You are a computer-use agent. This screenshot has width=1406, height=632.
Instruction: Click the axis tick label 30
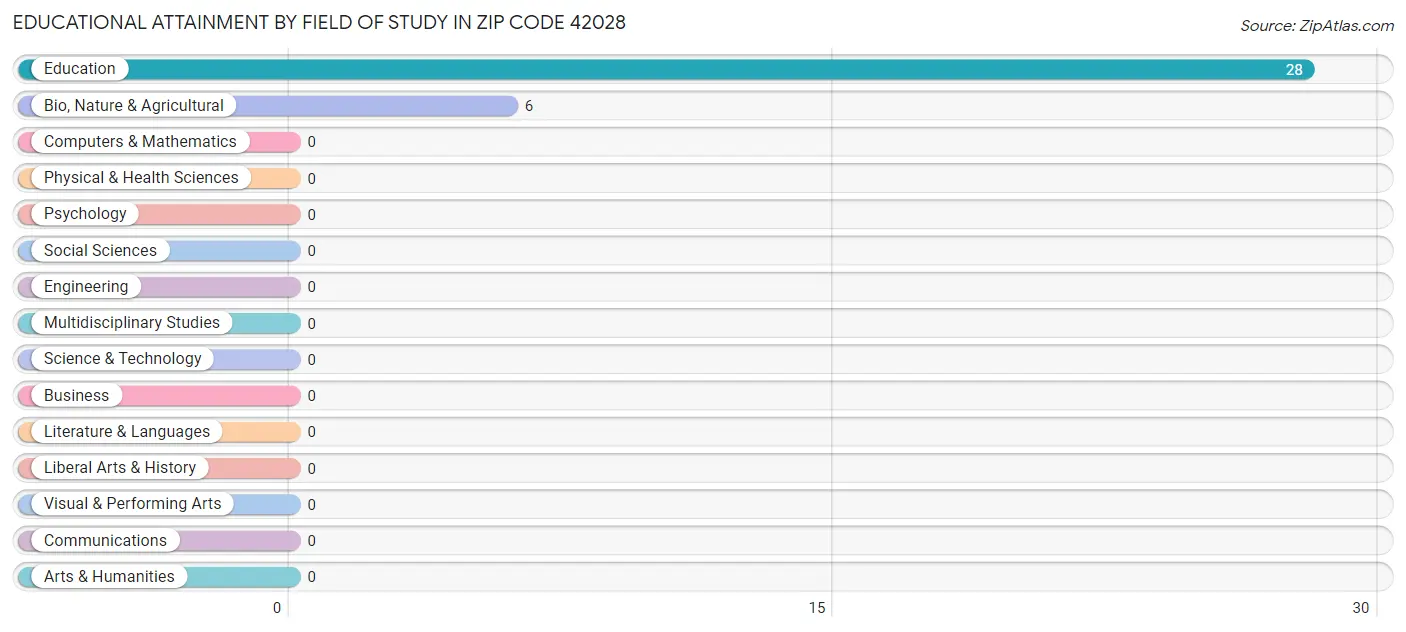tap(1360, 608)
